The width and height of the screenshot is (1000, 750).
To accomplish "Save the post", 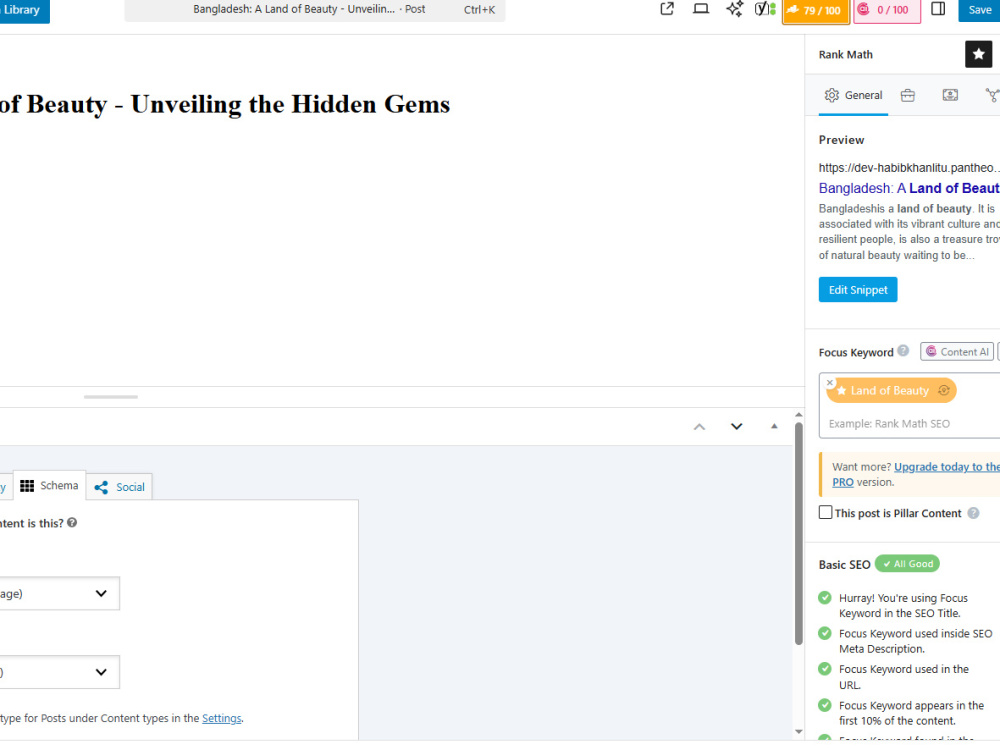I will (979, 10).
